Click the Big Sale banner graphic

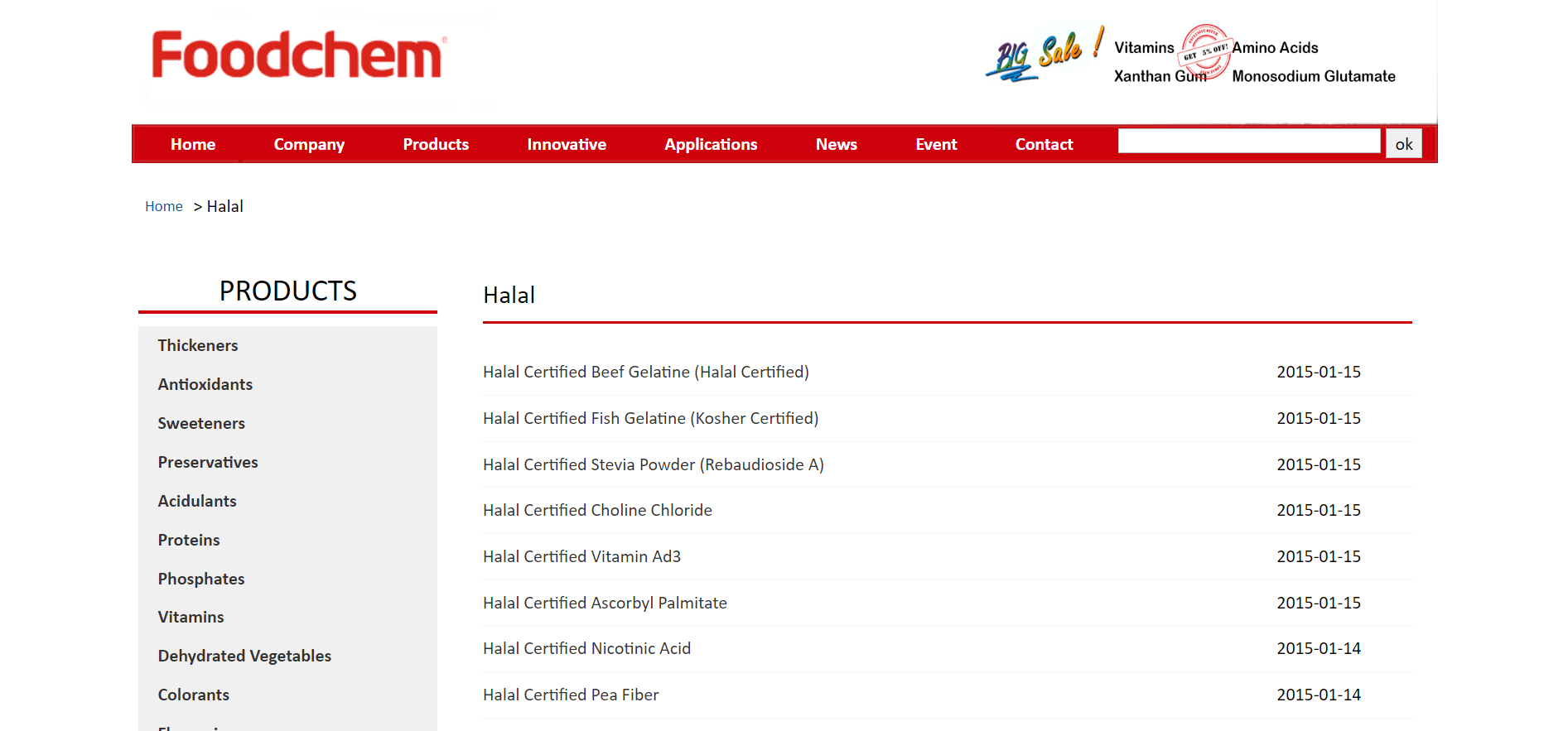click(1045, 55)
